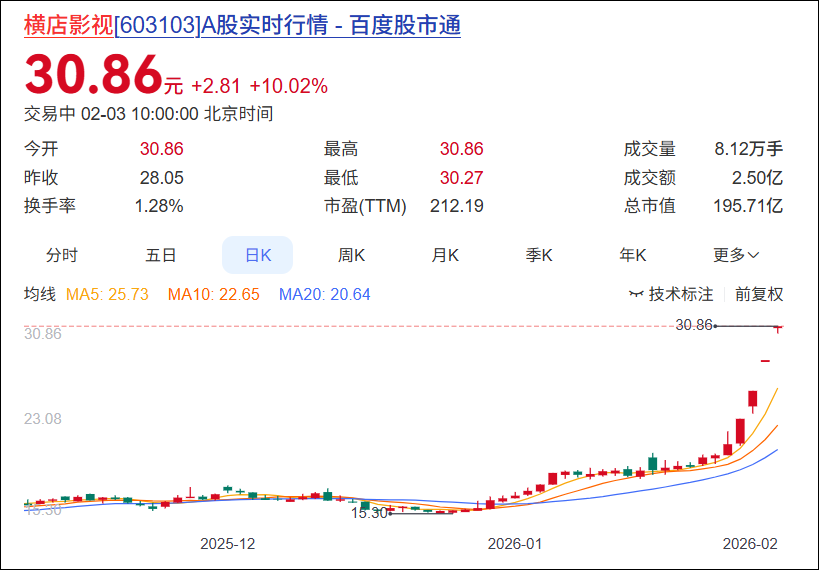
Task: Click the 技术标注 label text
Action: tap(681, 294)
